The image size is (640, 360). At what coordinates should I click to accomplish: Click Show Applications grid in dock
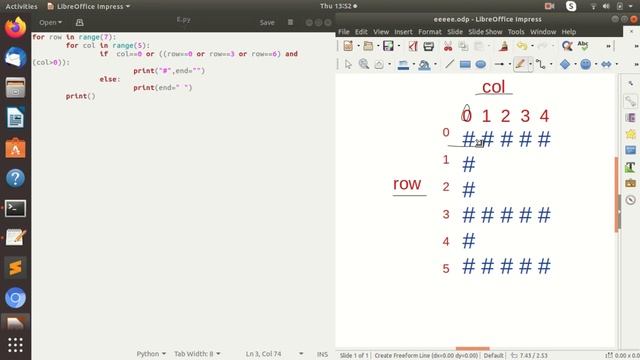click(15, 345)
